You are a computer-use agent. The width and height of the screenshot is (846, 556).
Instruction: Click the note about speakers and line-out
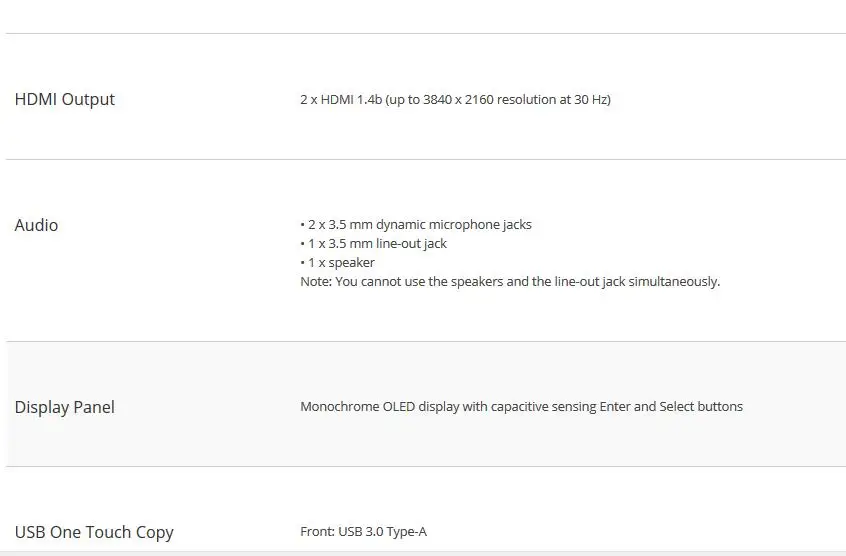coord(510,282)
